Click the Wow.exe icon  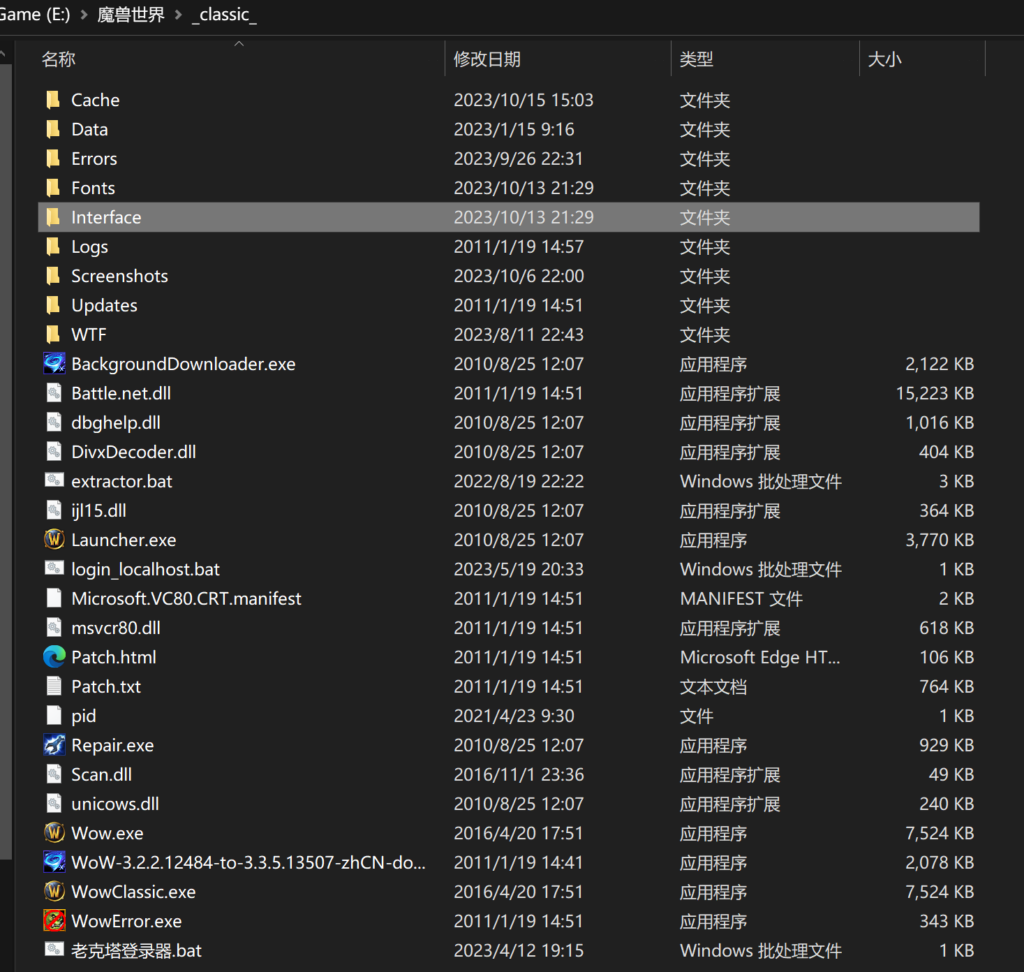pyautogui.click(x=54, y=833)
